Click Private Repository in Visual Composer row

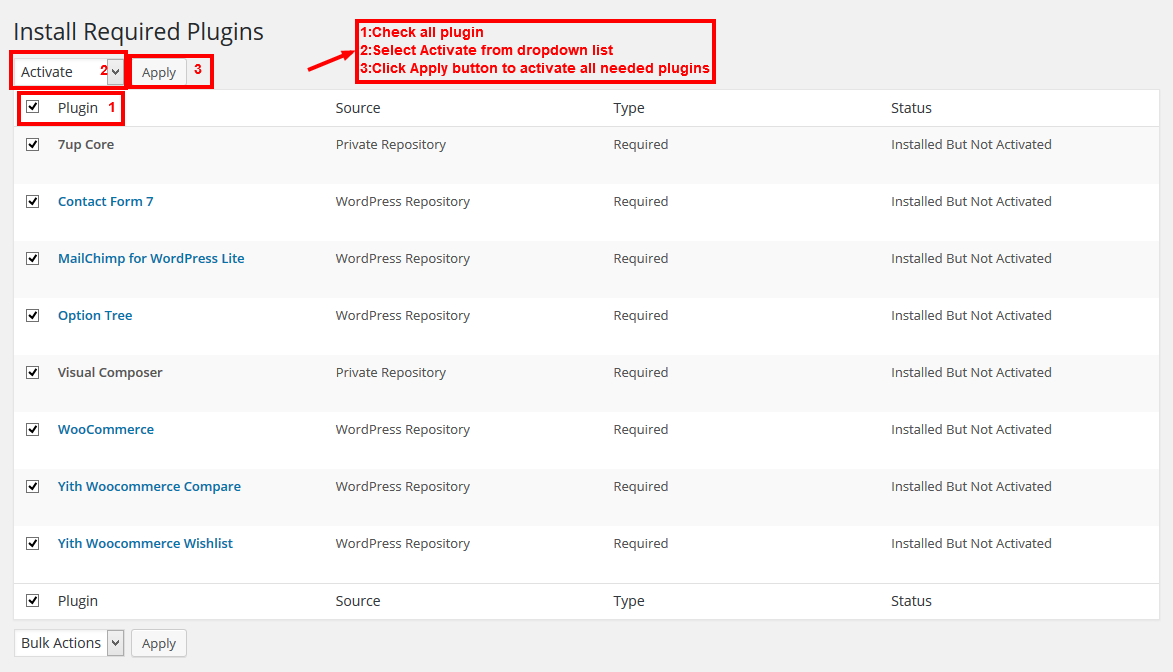[391, 372]
